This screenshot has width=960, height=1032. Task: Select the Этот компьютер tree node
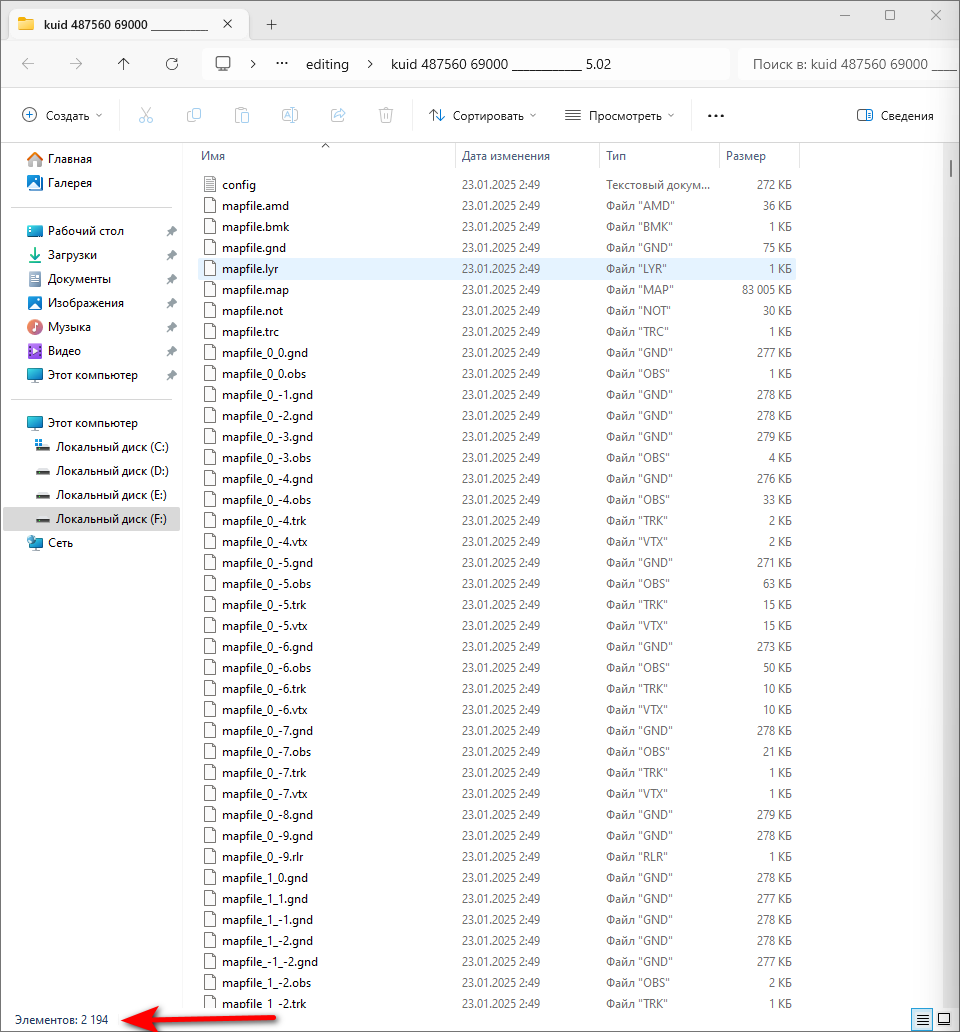(x=82, y=423)
